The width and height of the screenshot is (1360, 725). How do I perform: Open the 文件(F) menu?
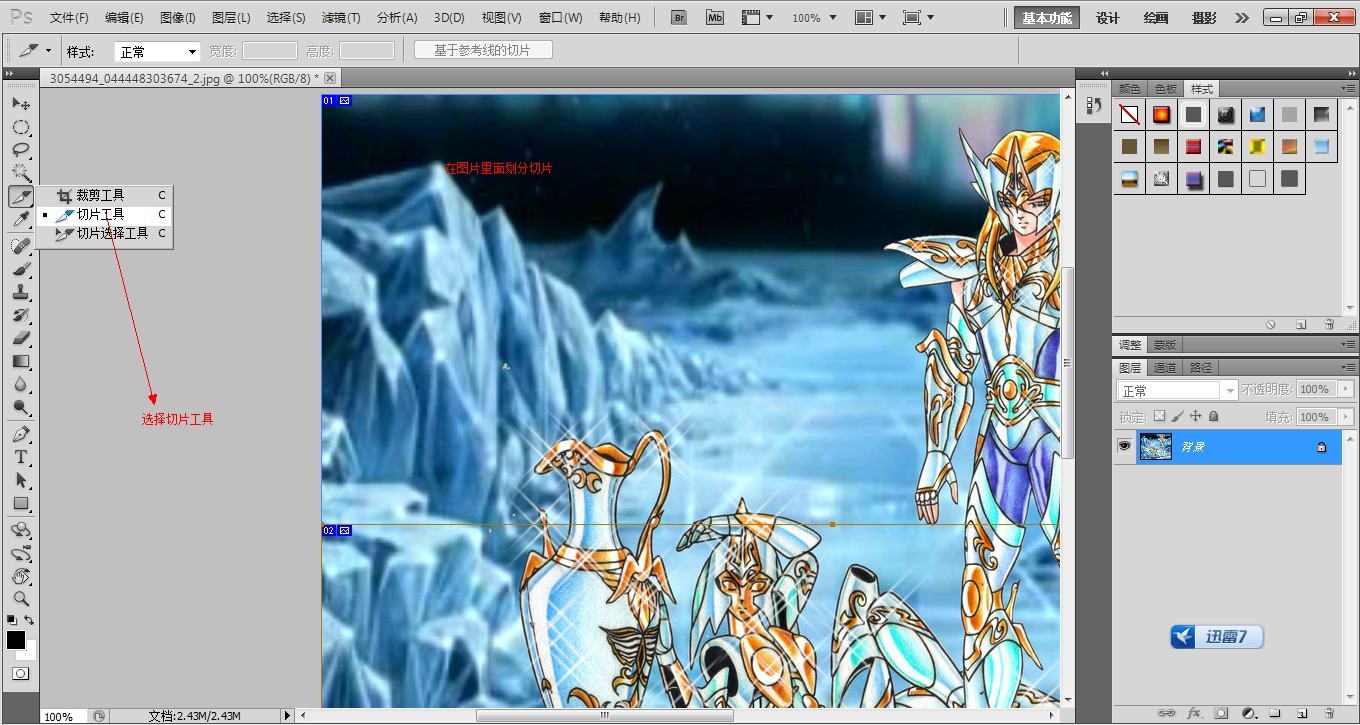coord(69,18)
